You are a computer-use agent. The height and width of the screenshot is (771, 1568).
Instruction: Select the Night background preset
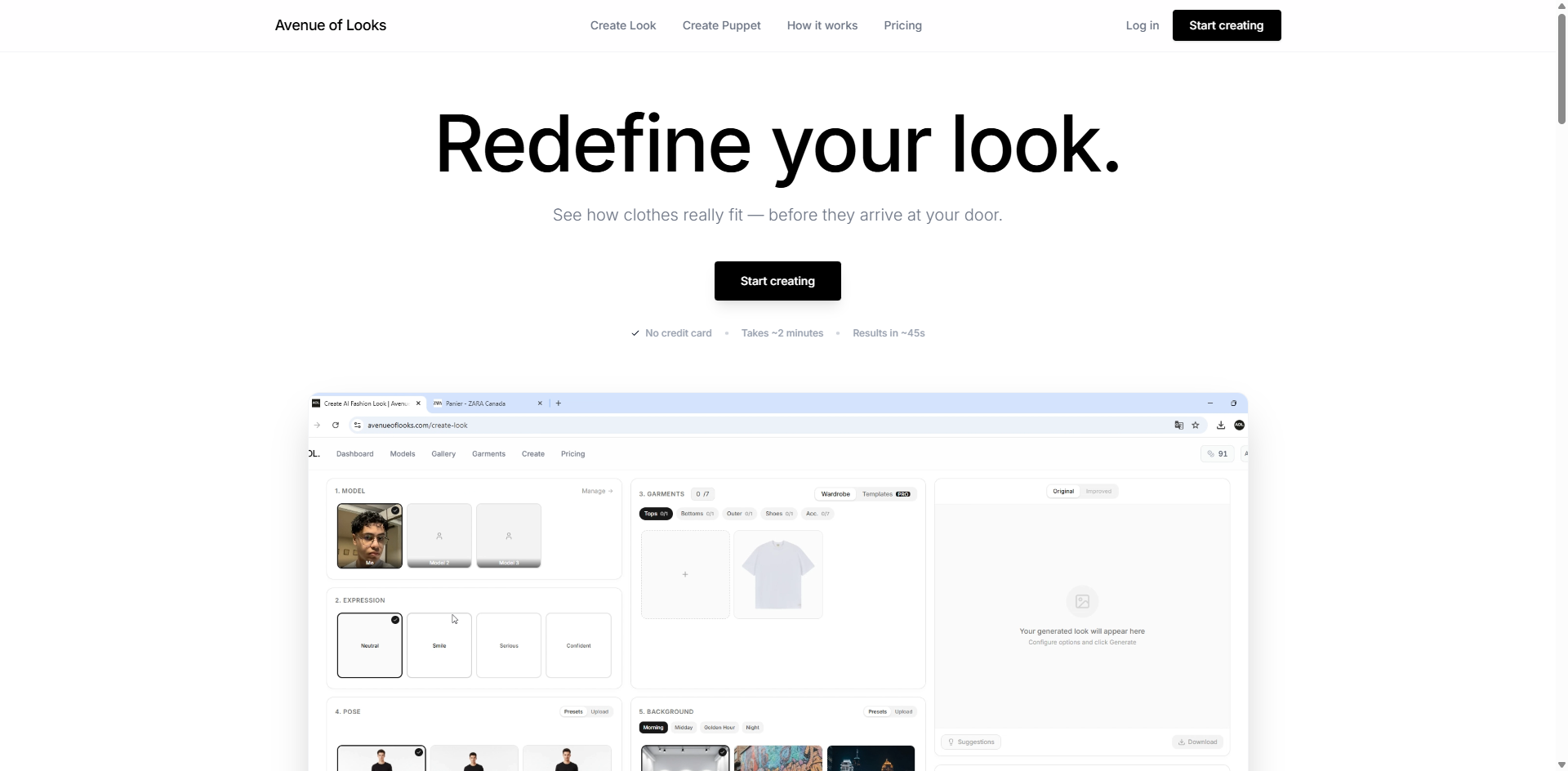point(752,728)
